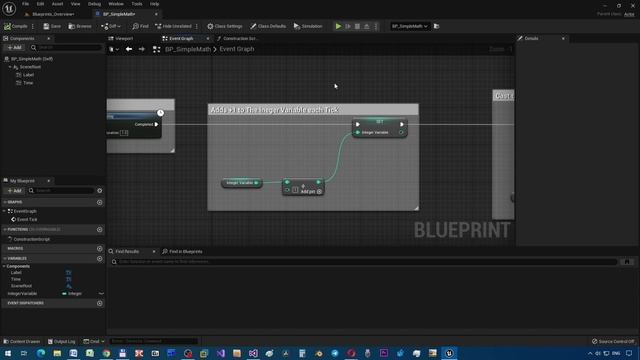Open the Diff dropdown
Viewport: 640px width, 360px height.
[x=111, y=26]
